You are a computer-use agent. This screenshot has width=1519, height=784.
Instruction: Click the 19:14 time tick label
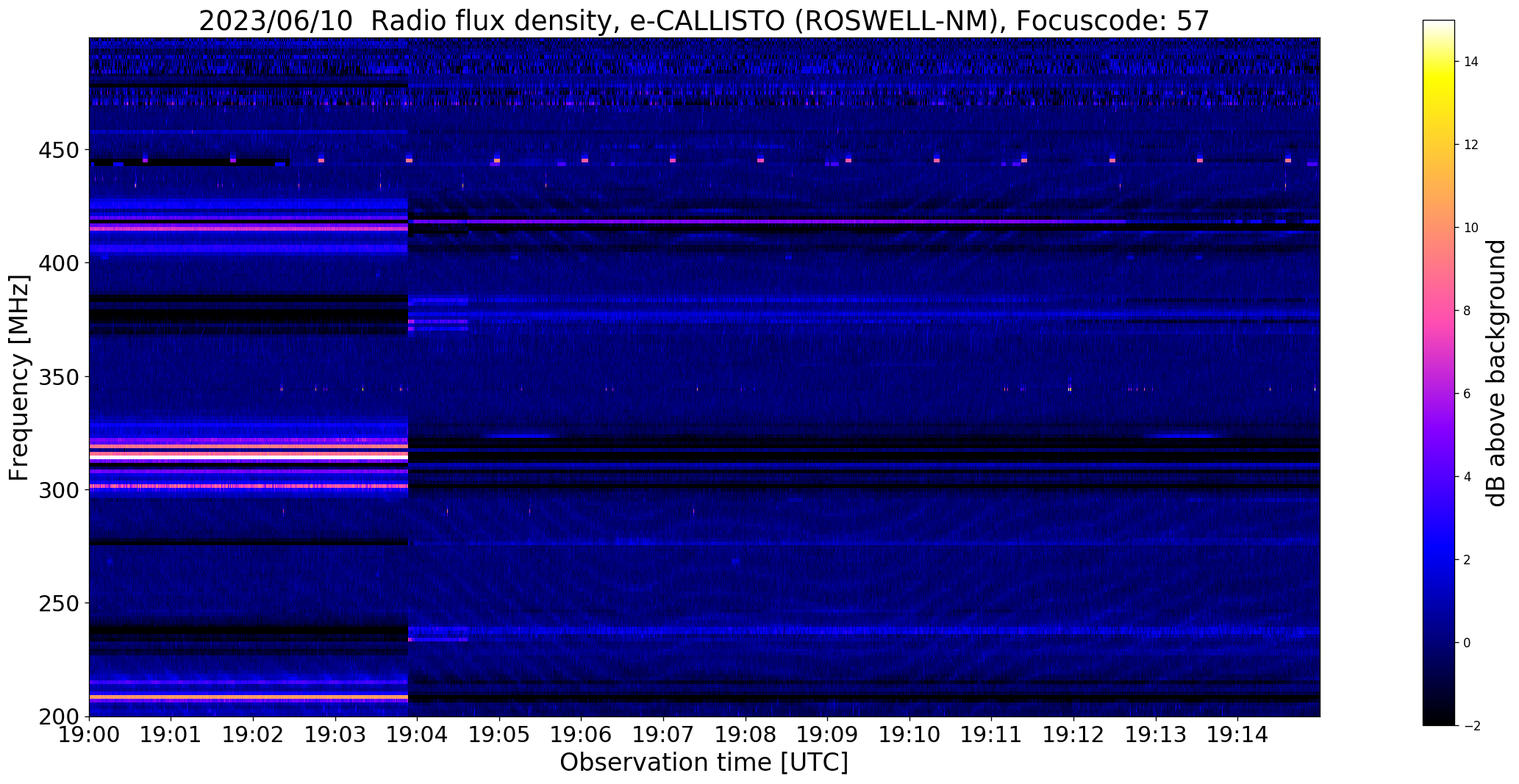point(1238,734)
